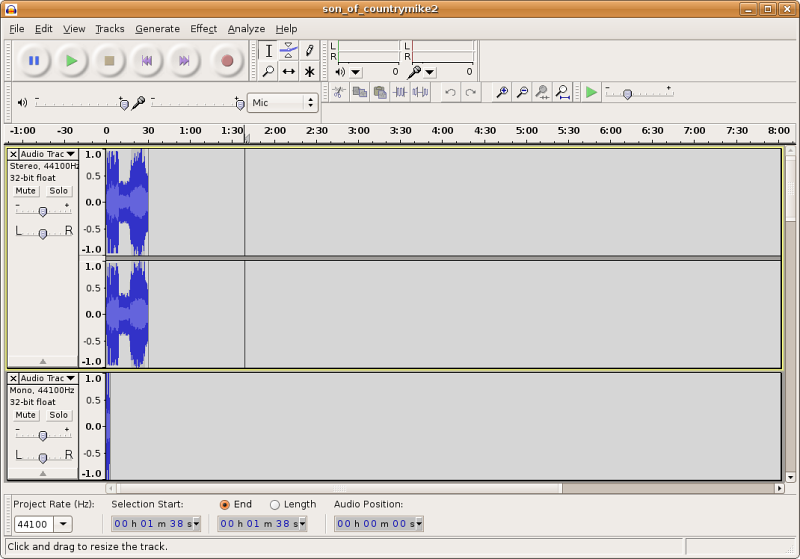
Task: Click the Zoom In magnifier
Action: point(502,92)
